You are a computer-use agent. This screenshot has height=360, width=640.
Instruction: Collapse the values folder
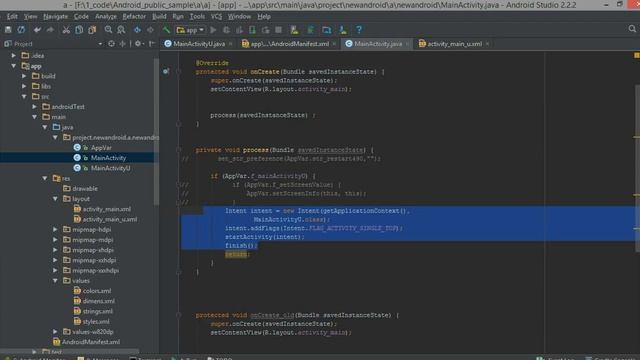55,280
